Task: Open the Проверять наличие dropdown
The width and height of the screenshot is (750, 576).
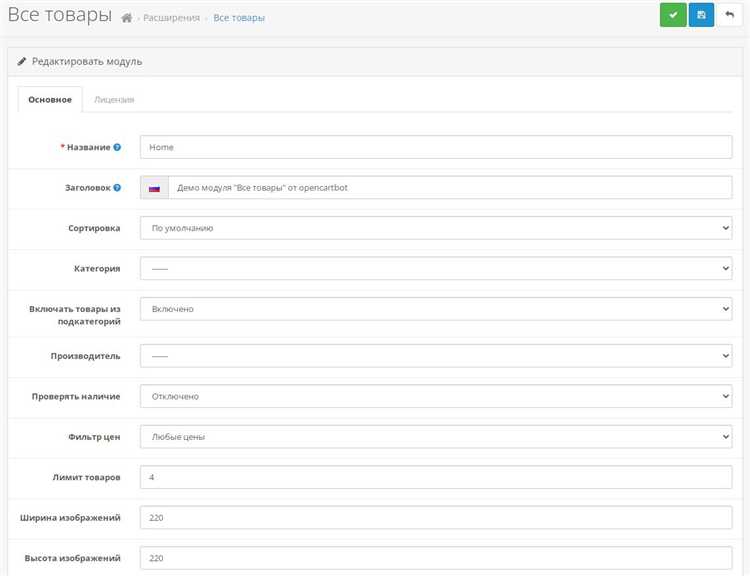Action: (436, 396)
